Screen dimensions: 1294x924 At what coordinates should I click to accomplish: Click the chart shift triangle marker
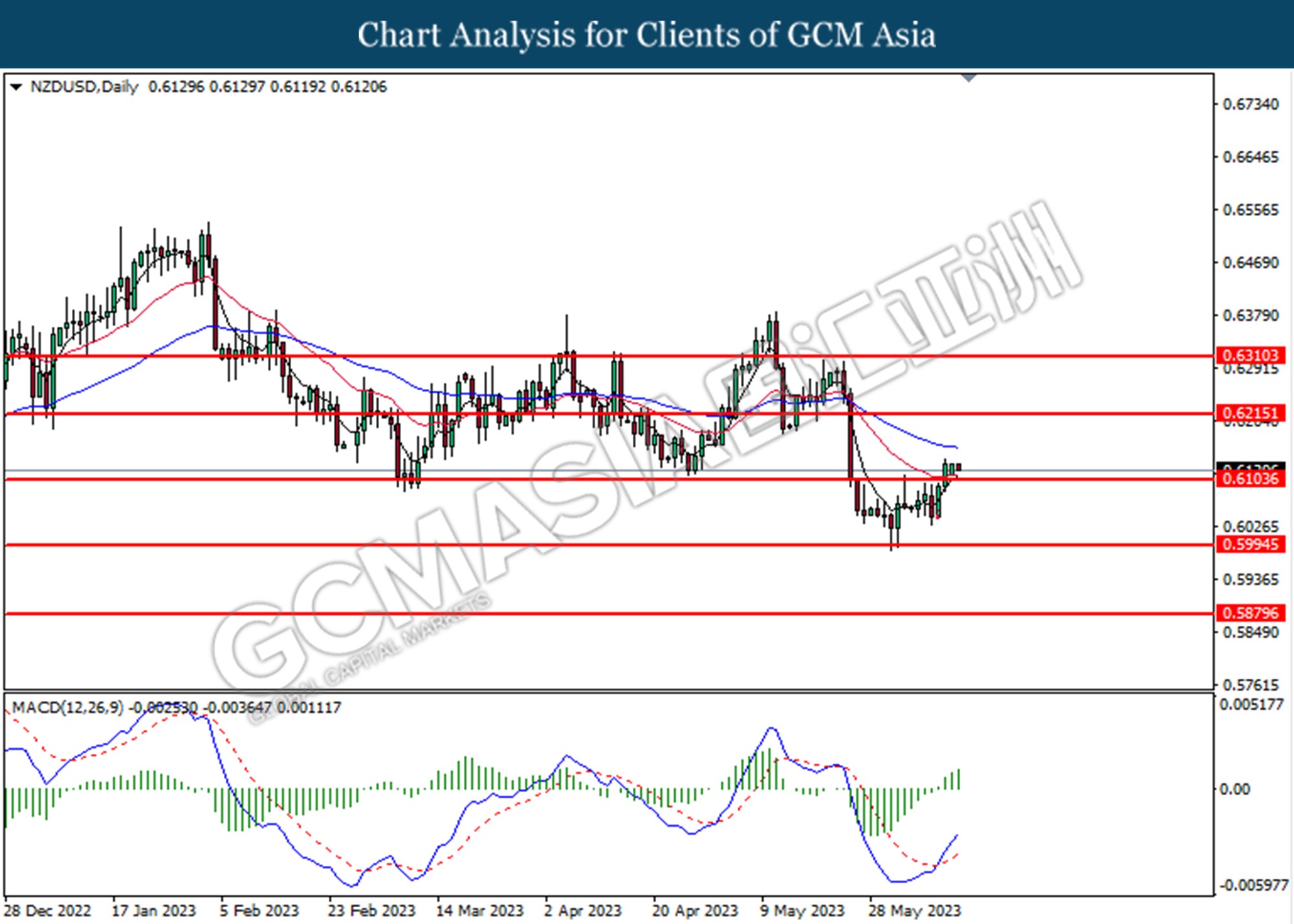[969, 78]
